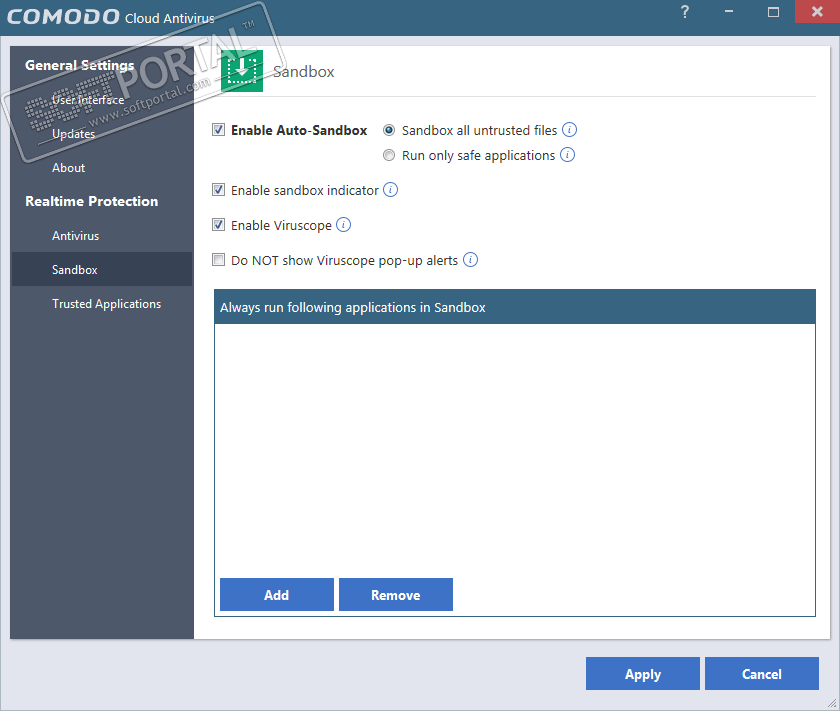Open Updates settings page
The image size is (840, 711).
[x=73, y=134]
